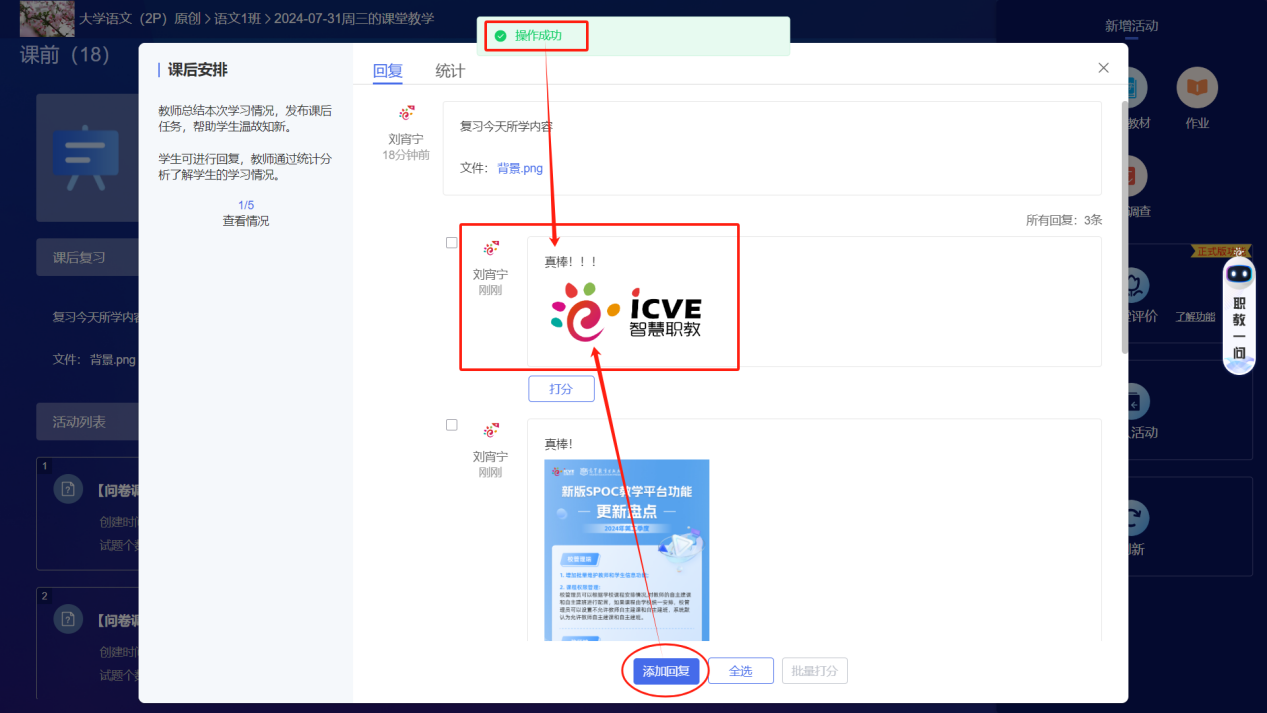Tick the checkbox for the 真棒!!! reply
The height and width of the screenshot is (713, 1267).
452,243
